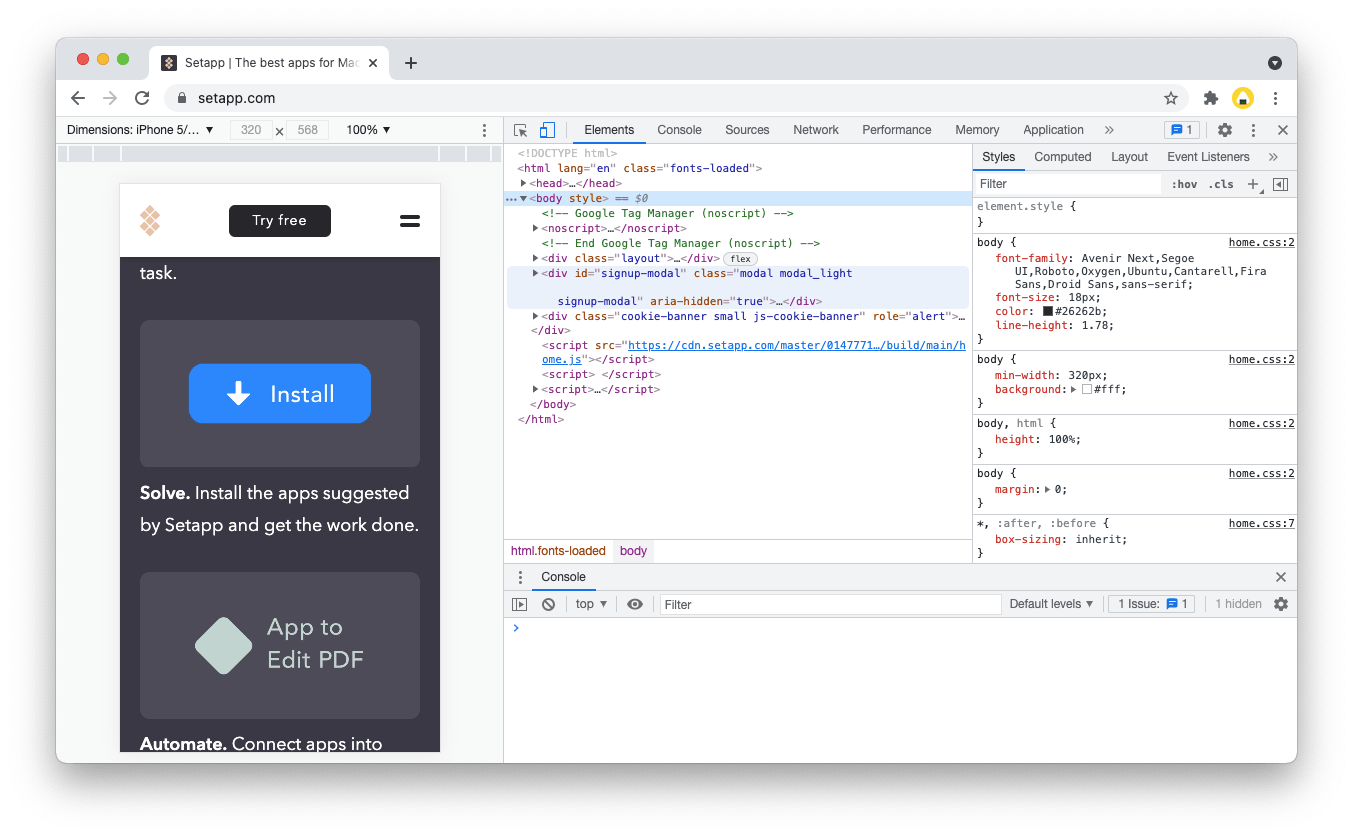Expand the div class layout node
The height and width of the screenshot is (837, 1353).
(536, 258)
